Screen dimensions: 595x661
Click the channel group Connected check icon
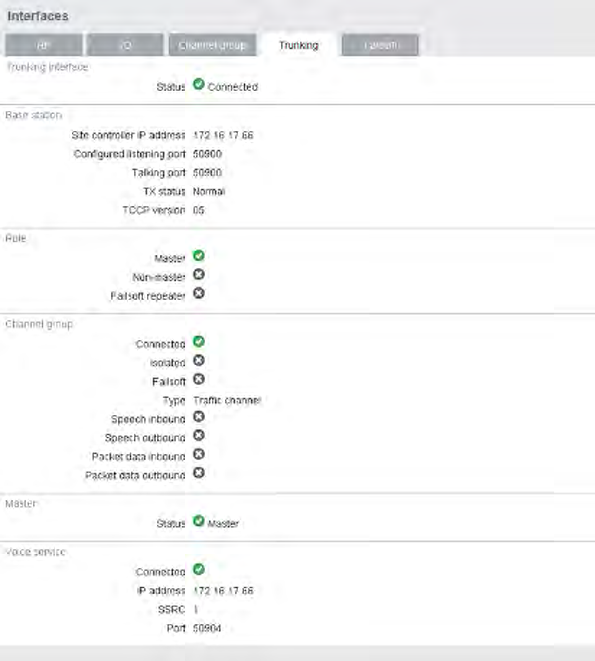199,341
